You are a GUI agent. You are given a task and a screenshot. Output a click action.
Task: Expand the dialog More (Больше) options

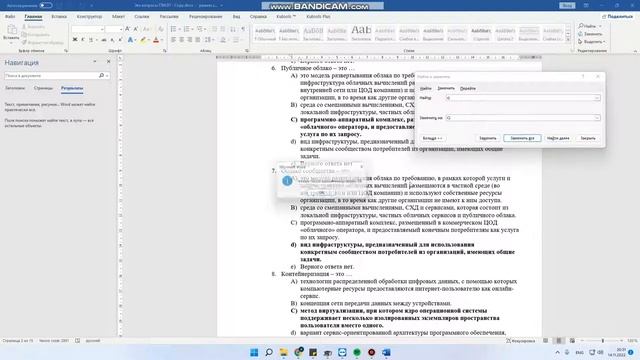tap(433, 138)
